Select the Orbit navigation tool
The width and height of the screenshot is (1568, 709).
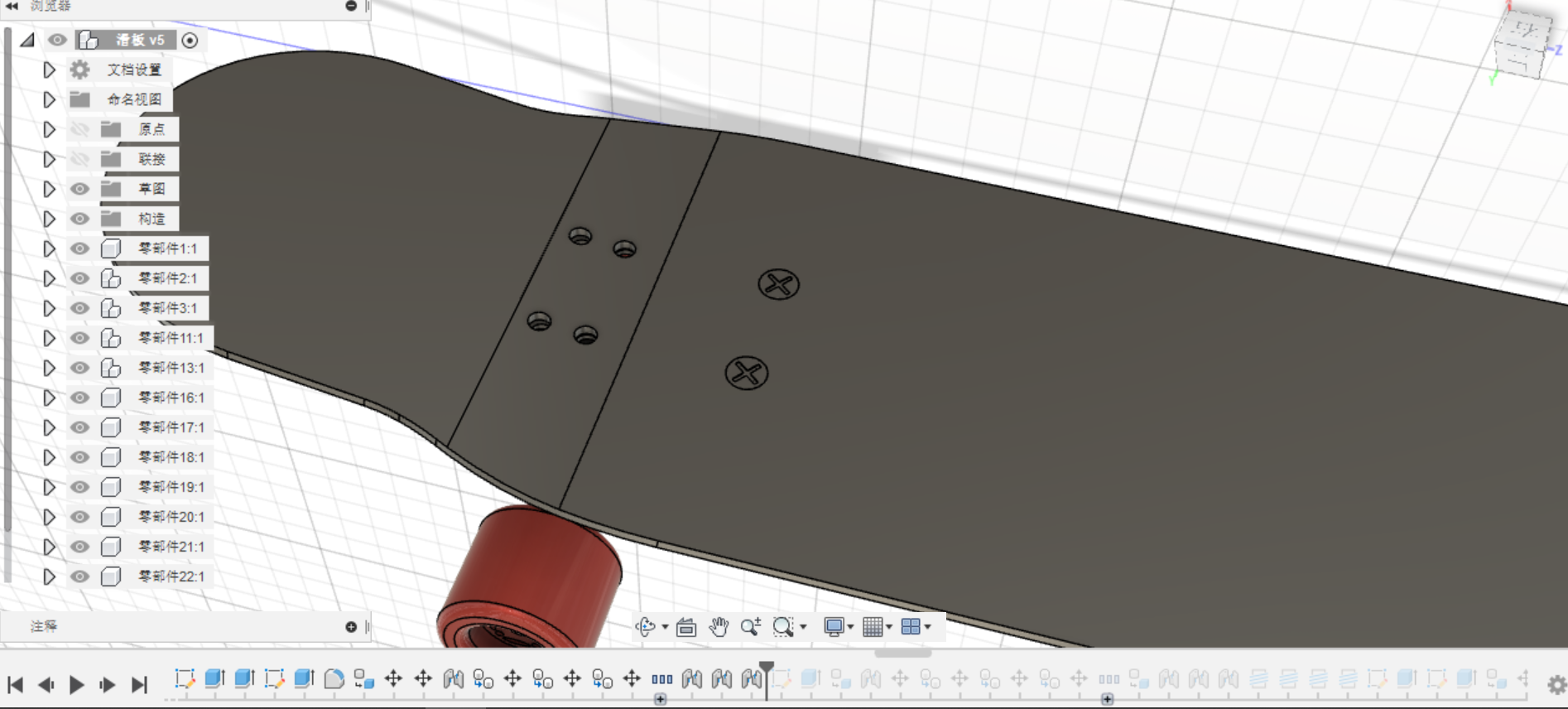click(x=645, y=627)
